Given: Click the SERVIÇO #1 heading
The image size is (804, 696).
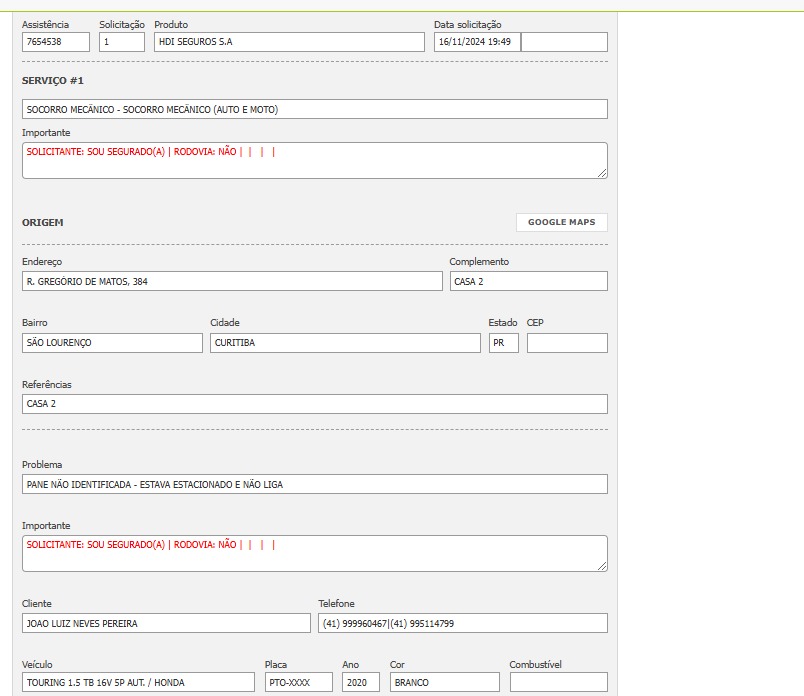Looking at the screenshot, I should point(52,81).
